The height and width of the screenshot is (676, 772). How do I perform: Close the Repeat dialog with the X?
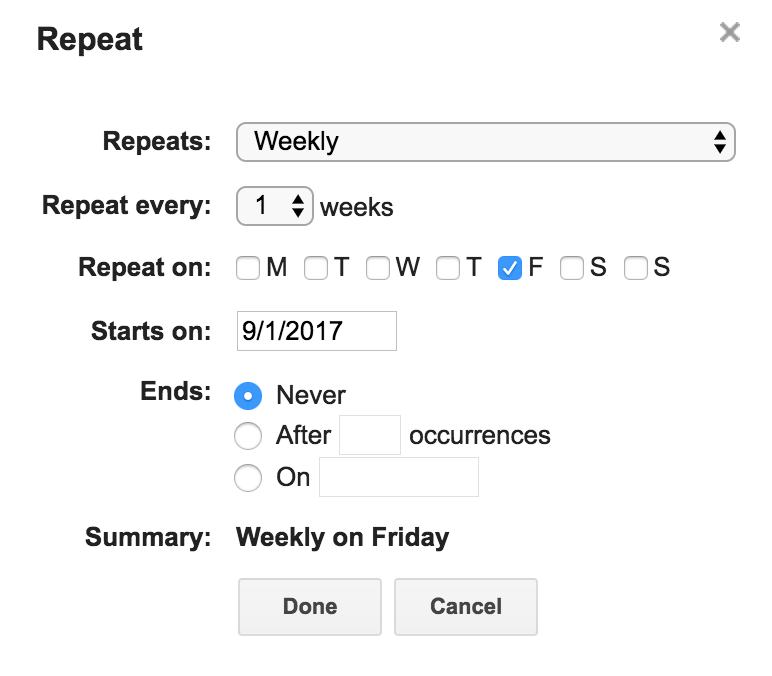[x=730, y=33]
